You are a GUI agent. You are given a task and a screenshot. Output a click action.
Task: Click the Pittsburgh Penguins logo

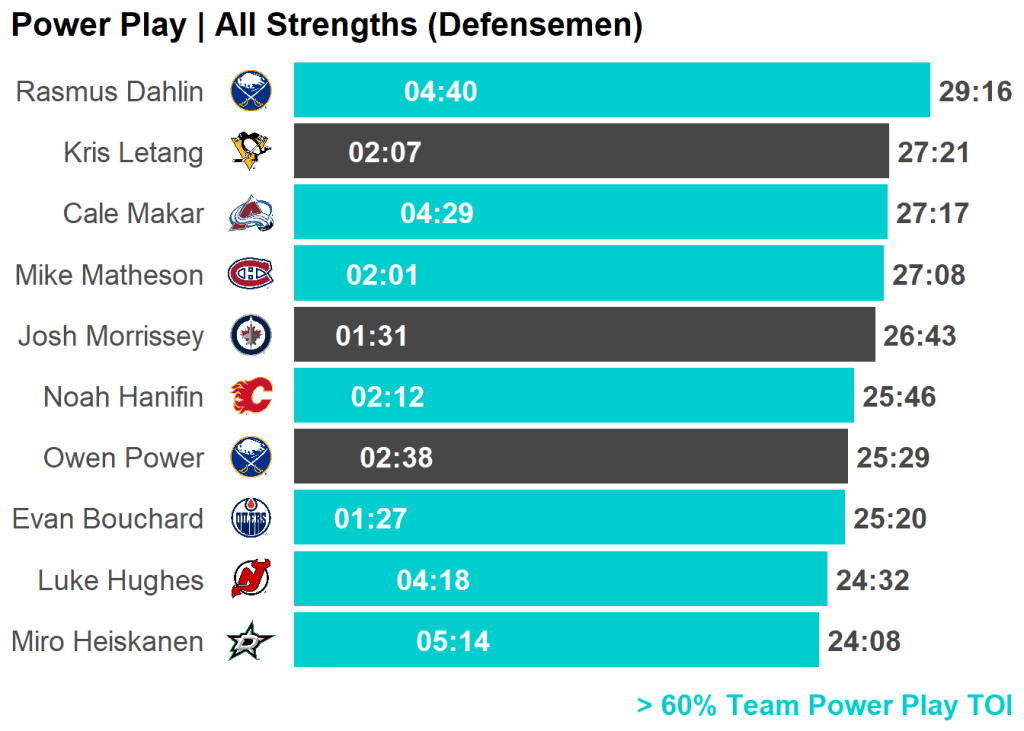[x=250, y=152]
